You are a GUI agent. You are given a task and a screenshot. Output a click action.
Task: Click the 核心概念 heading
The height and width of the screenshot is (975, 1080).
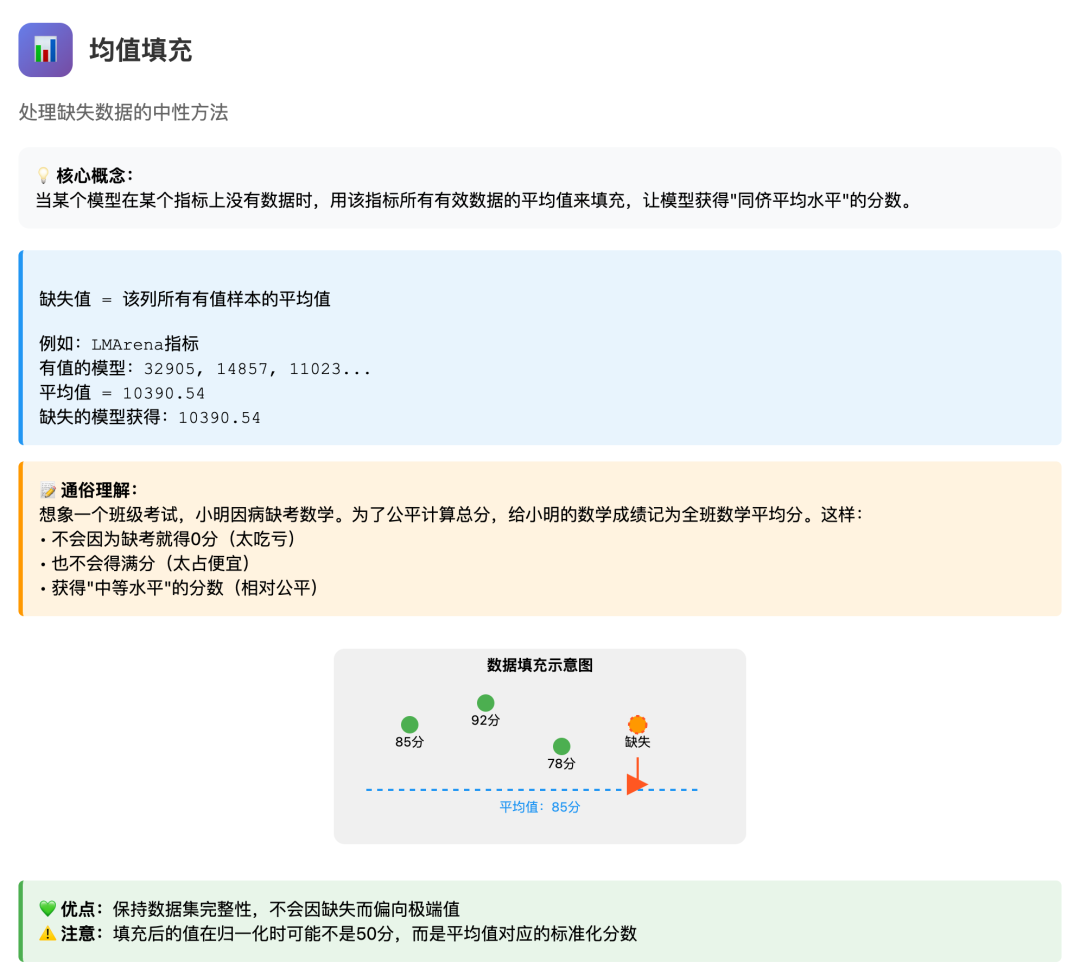(x=94, y=176)
